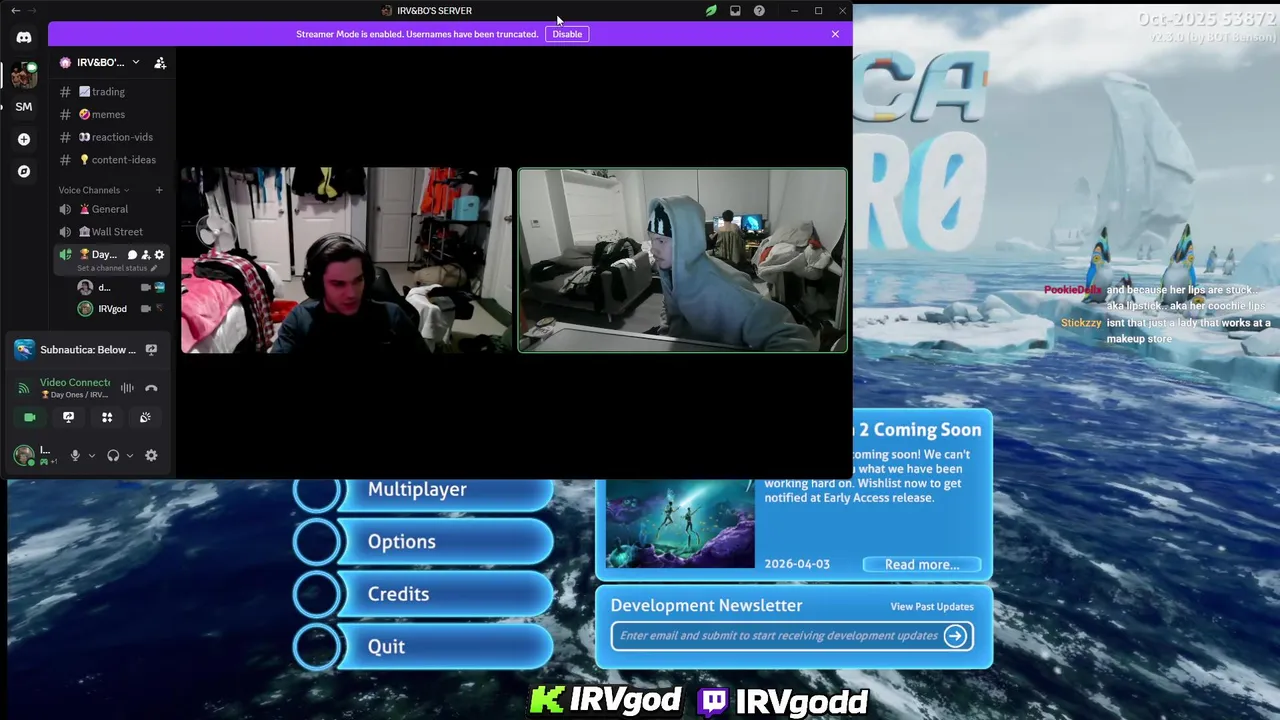Focus left webcam video tile
Viewport: 1280px width, 720px height.
pos(346,260)
